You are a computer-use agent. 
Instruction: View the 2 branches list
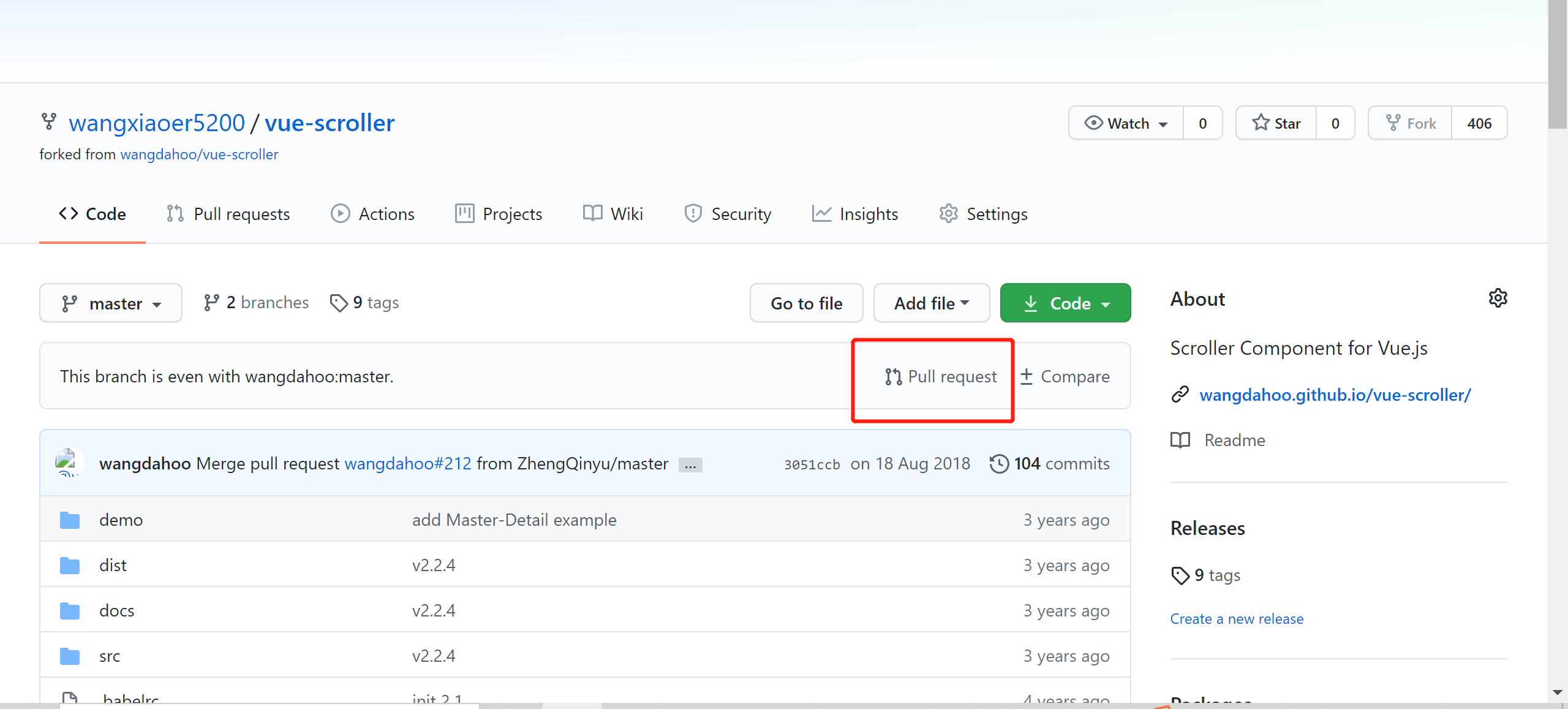click(x=256, y=303)
